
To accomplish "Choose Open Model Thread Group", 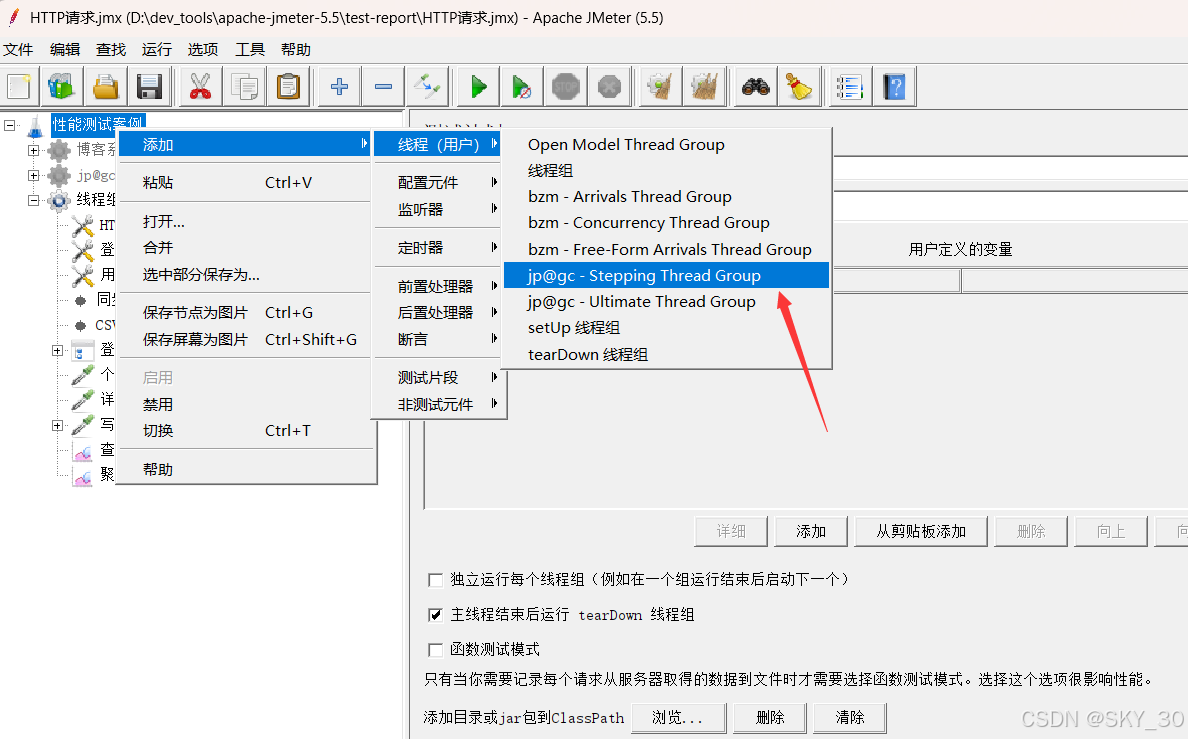I will [667, 145].
